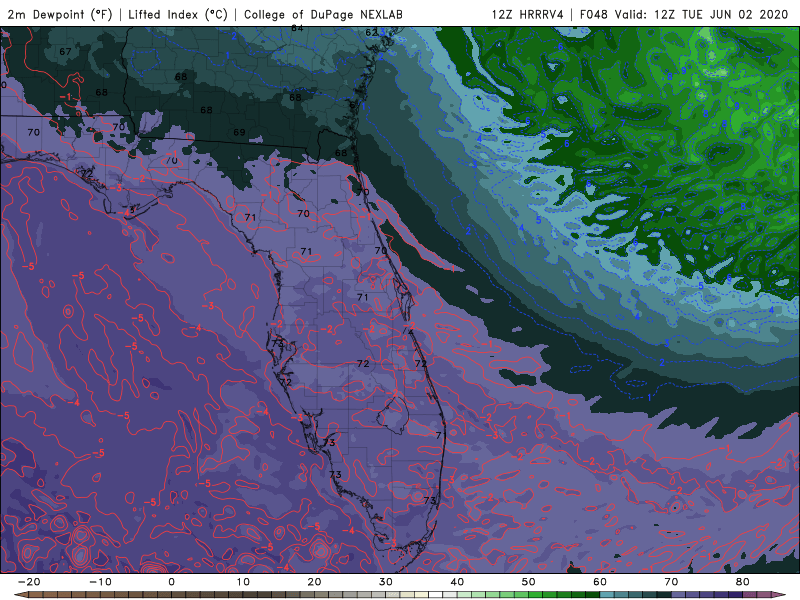800x600 pixels.
Task: Click the '20' colorbar label
Action: 314,582
